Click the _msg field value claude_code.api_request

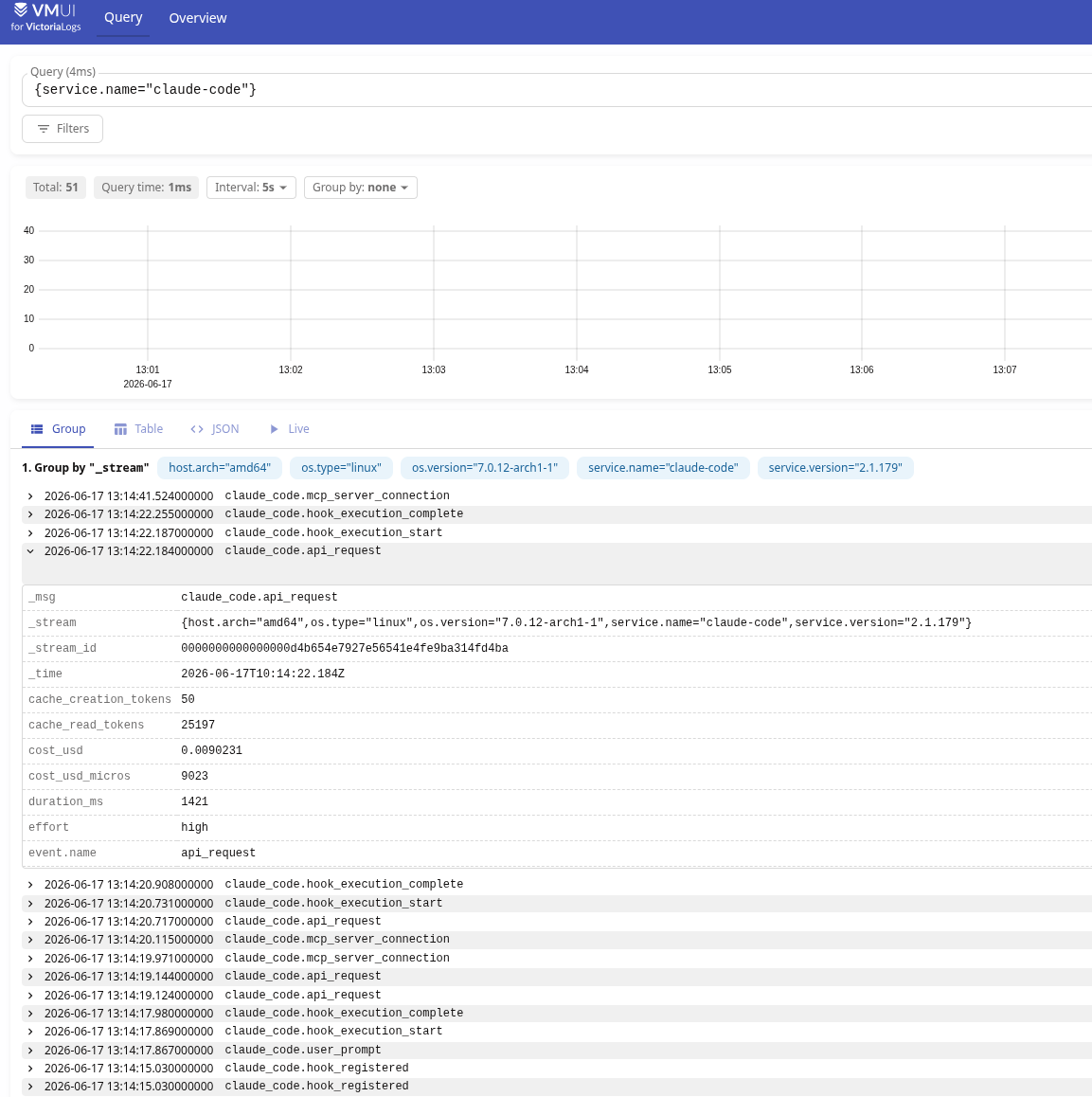(x=259, y=597)
